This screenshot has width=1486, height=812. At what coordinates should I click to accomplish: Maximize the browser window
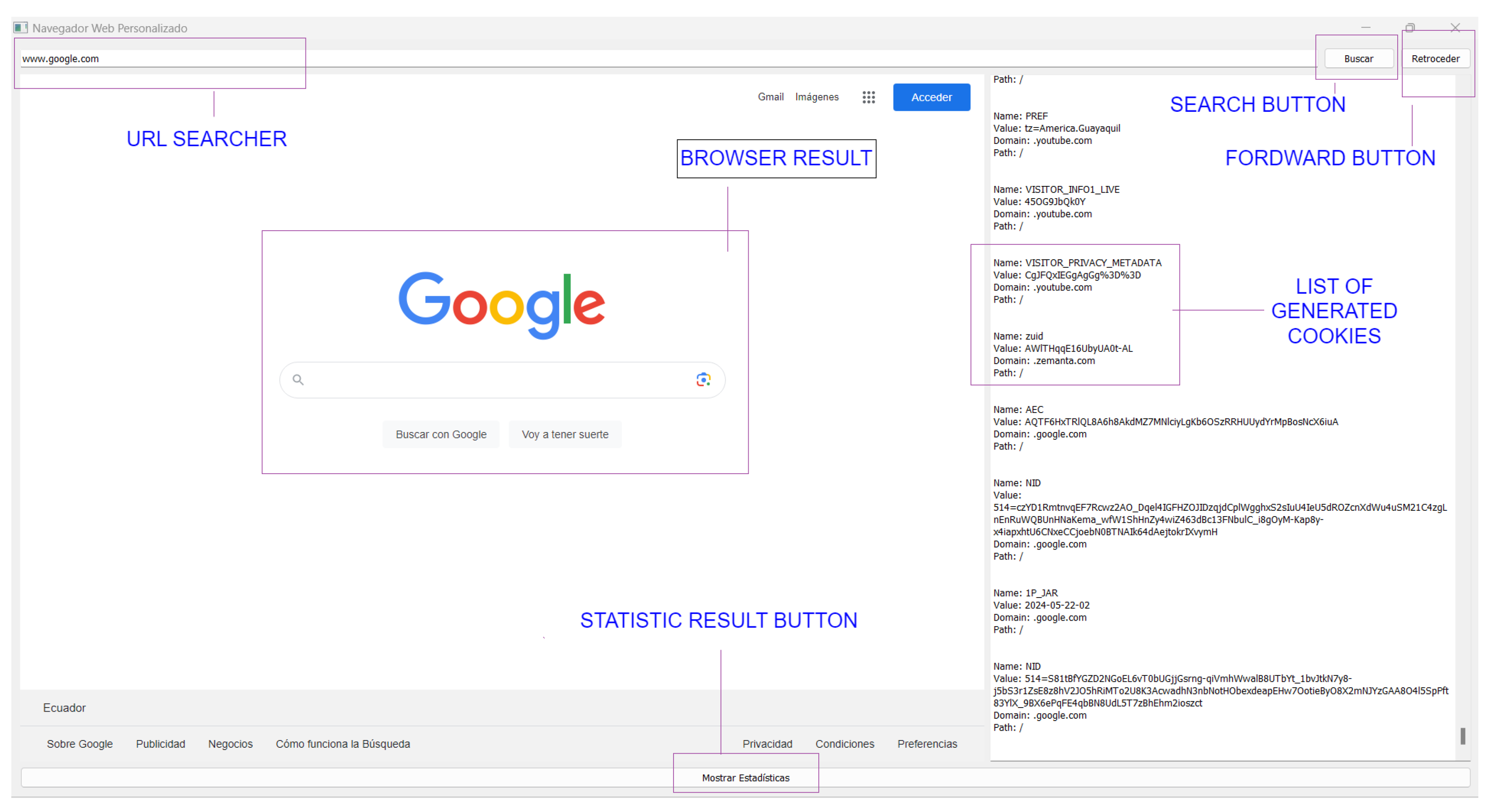point(1410,28)
